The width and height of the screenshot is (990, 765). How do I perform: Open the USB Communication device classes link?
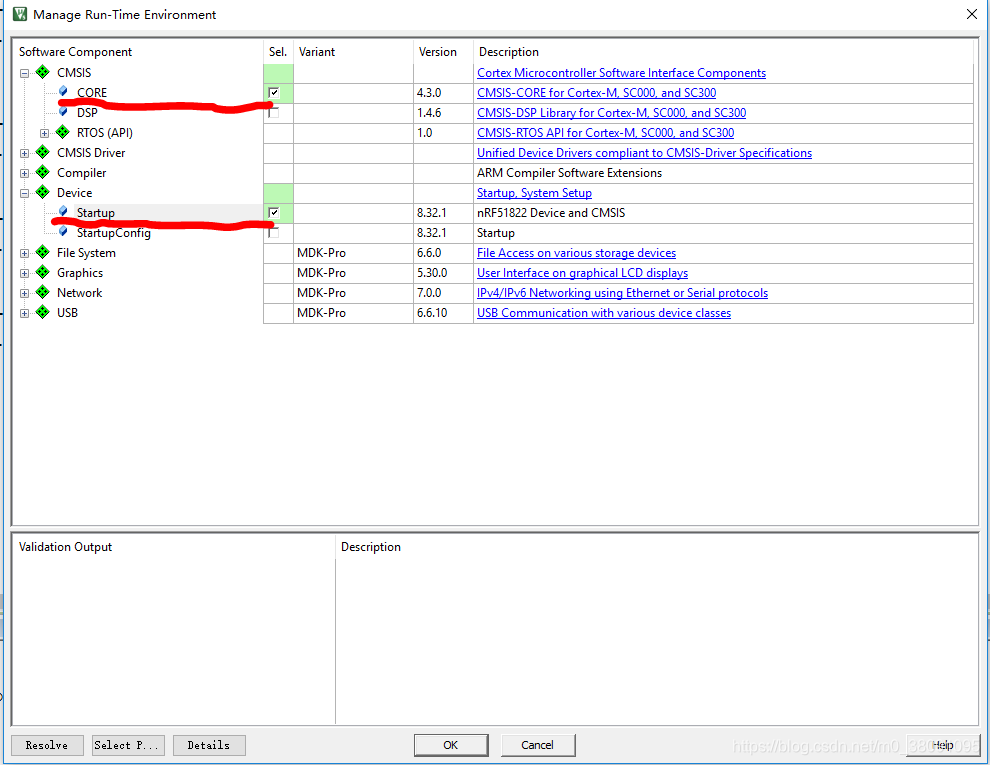coord(604,313)
